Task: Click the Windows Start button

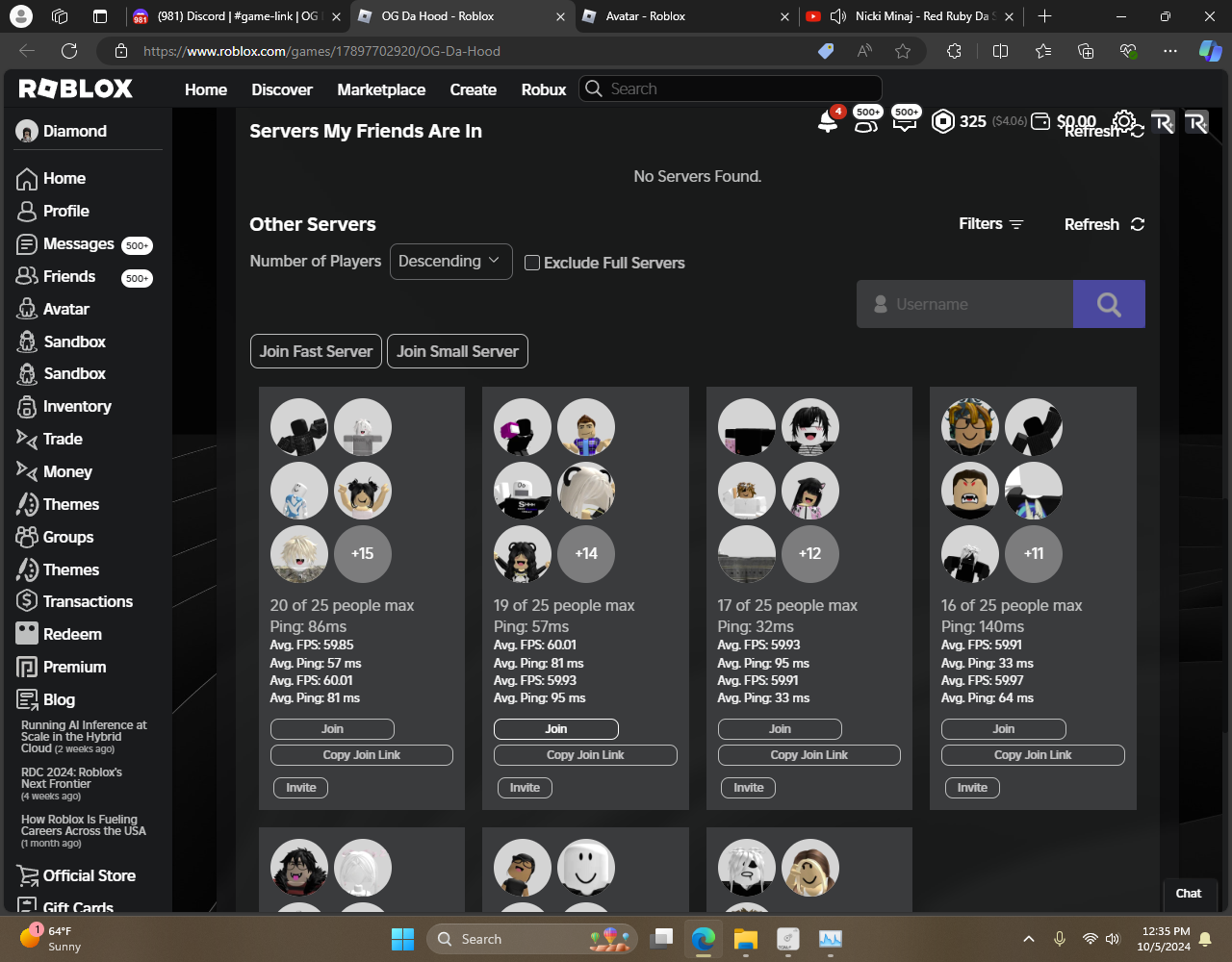Action: pyautogui.click(x=402, y=939)
